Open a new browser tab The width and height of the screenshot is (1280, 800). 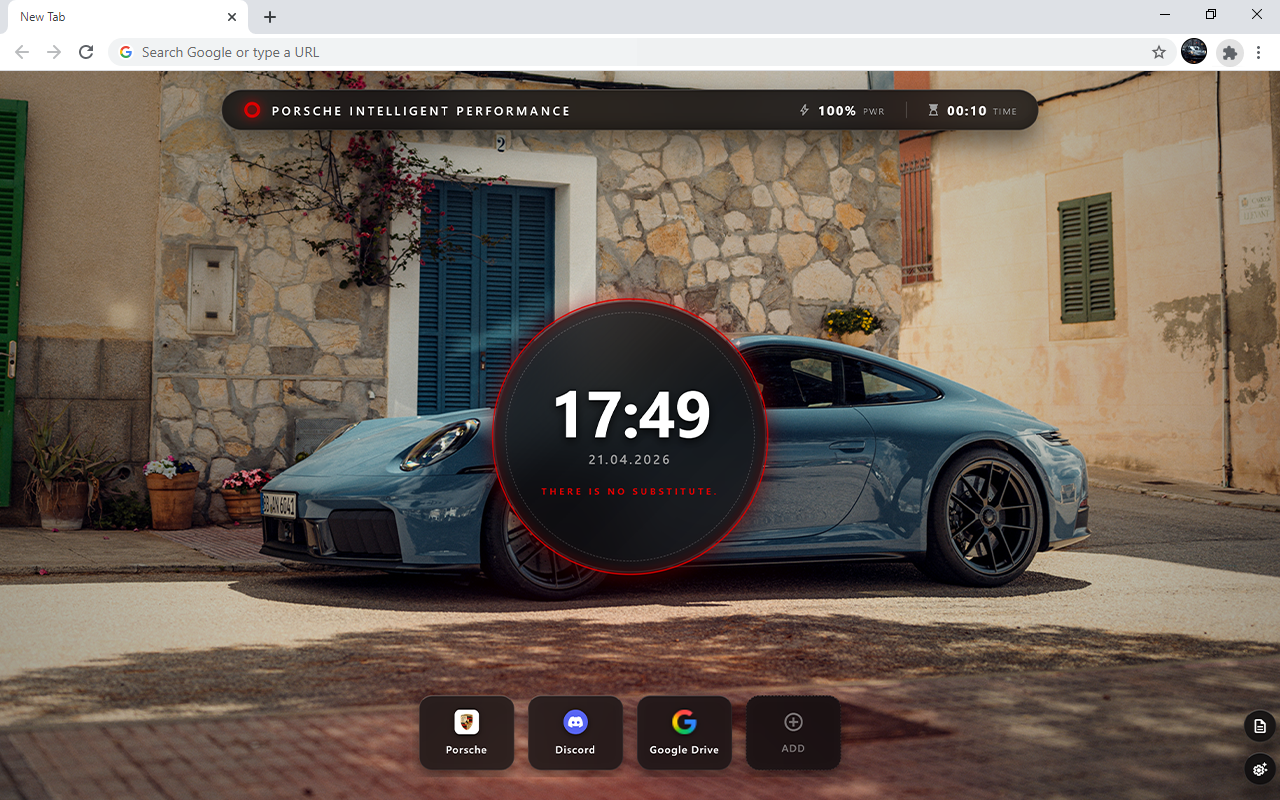[x=270, y=17]
